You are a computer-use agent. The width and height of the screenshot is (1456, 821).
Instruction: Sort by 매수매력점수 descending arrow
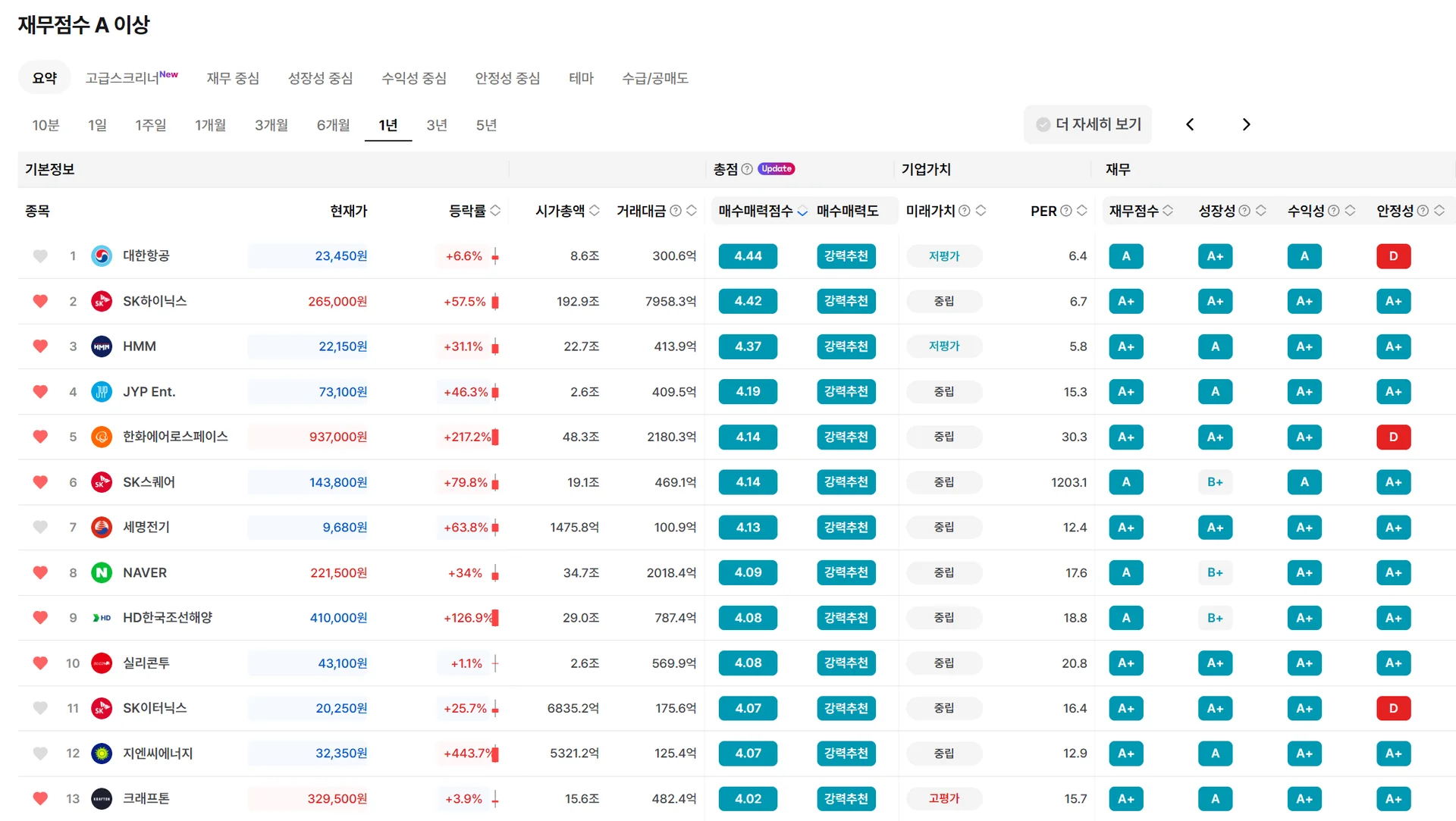[x=802, y=212]
